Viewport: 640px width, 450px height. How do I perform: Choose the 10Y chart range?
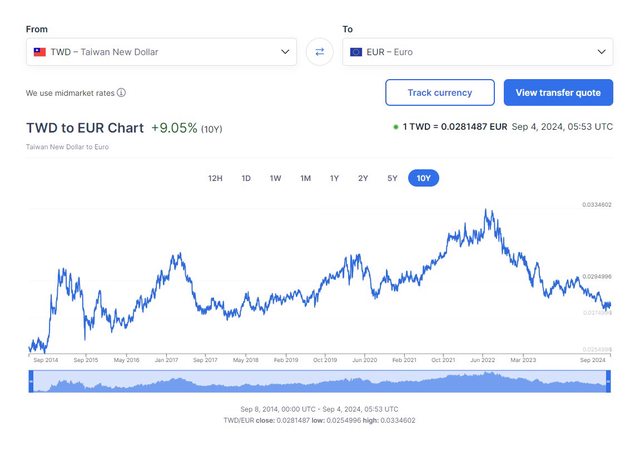(x=423, y=178)
